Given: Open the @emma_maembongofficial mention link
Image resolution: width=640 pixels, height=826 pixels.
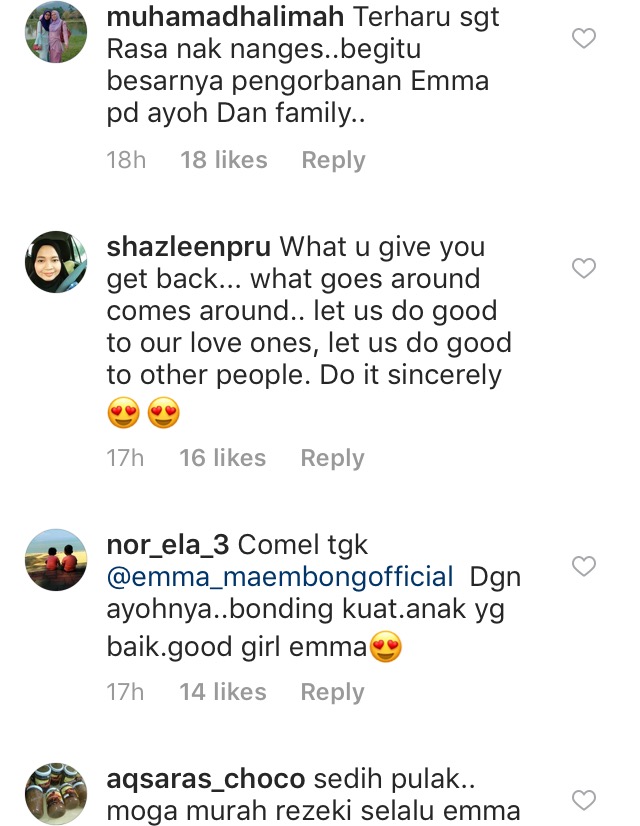Looking at the screenshot, I should 281,577.
